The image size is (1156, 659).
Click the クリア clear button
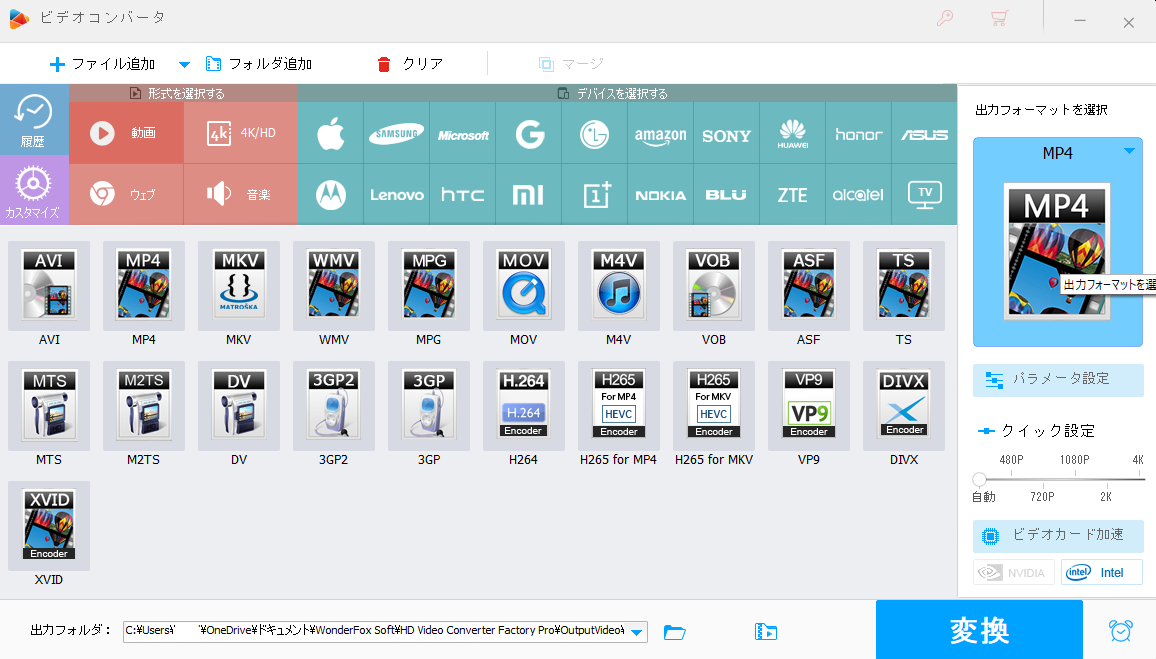tap(410, 64)
